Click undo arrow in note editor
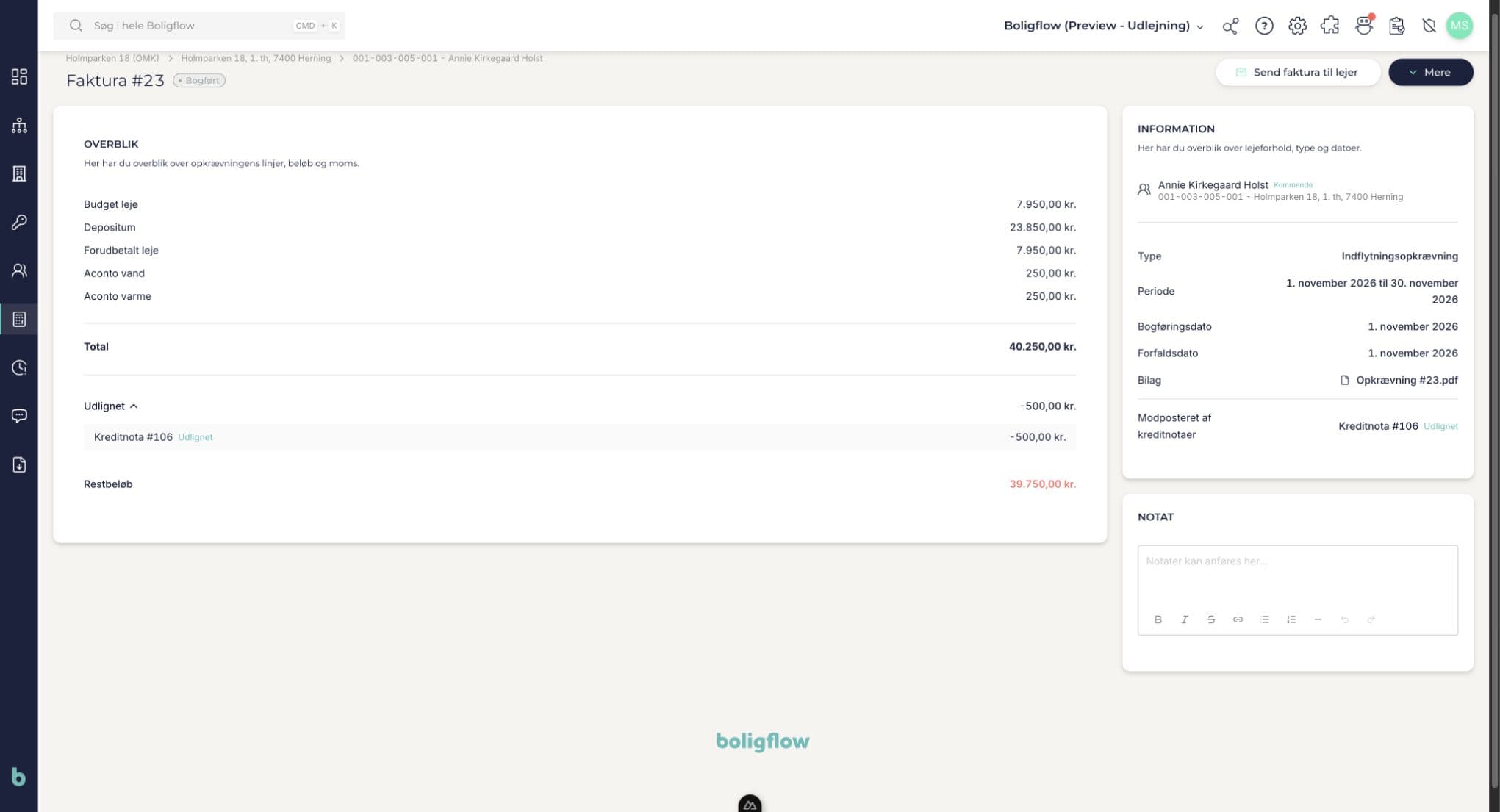The image size is (1500, 812). click(1344, 619)
